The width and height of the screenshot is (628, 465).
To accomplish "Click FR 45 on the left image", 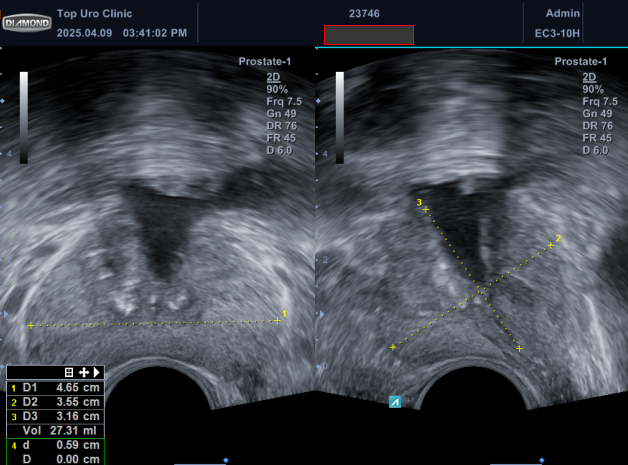I will click(x=281, y=138).
